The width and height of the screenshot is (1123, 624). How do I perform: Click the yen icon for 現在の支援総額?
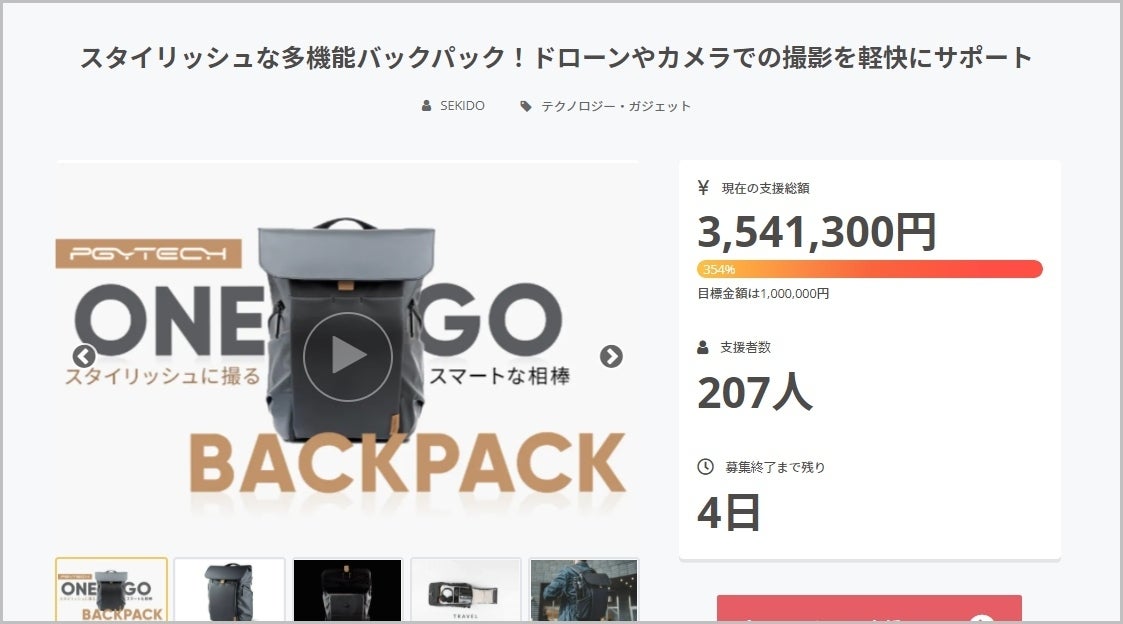coord(703,188)
